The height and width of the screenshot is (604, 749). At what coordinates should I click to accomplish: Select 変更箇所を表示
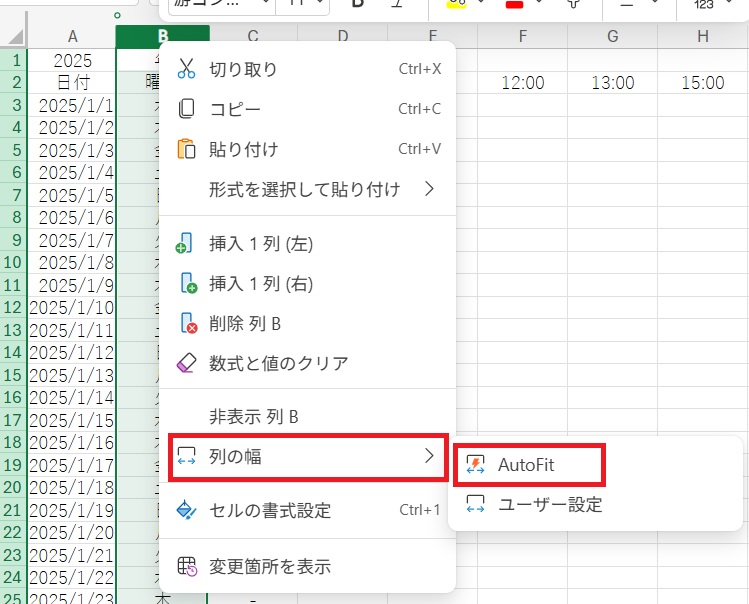click(307, 567)
